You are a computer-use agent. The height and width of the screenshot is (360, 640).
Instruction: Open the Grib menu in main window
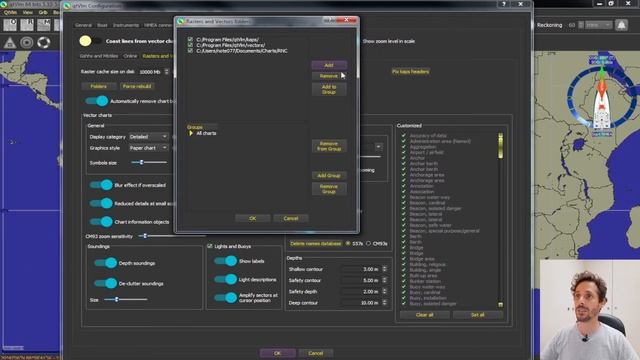[43, 12]
